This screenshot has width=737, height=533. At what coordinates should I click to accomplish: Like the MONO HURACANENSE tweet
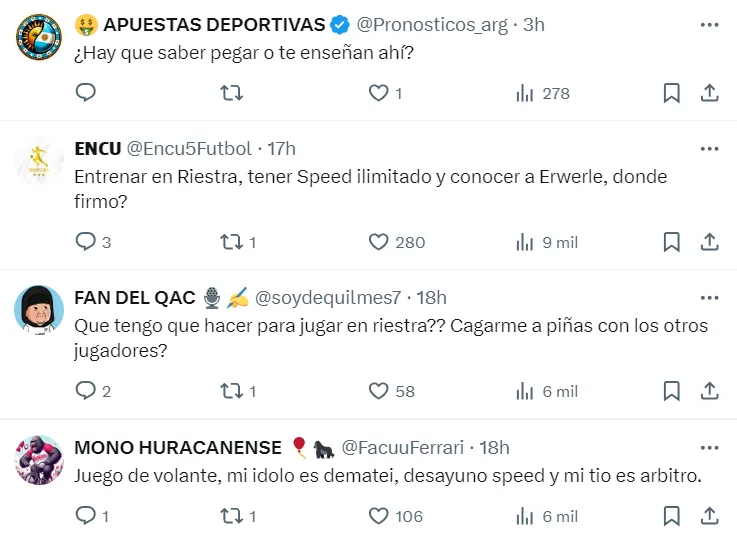pos(378,516)
